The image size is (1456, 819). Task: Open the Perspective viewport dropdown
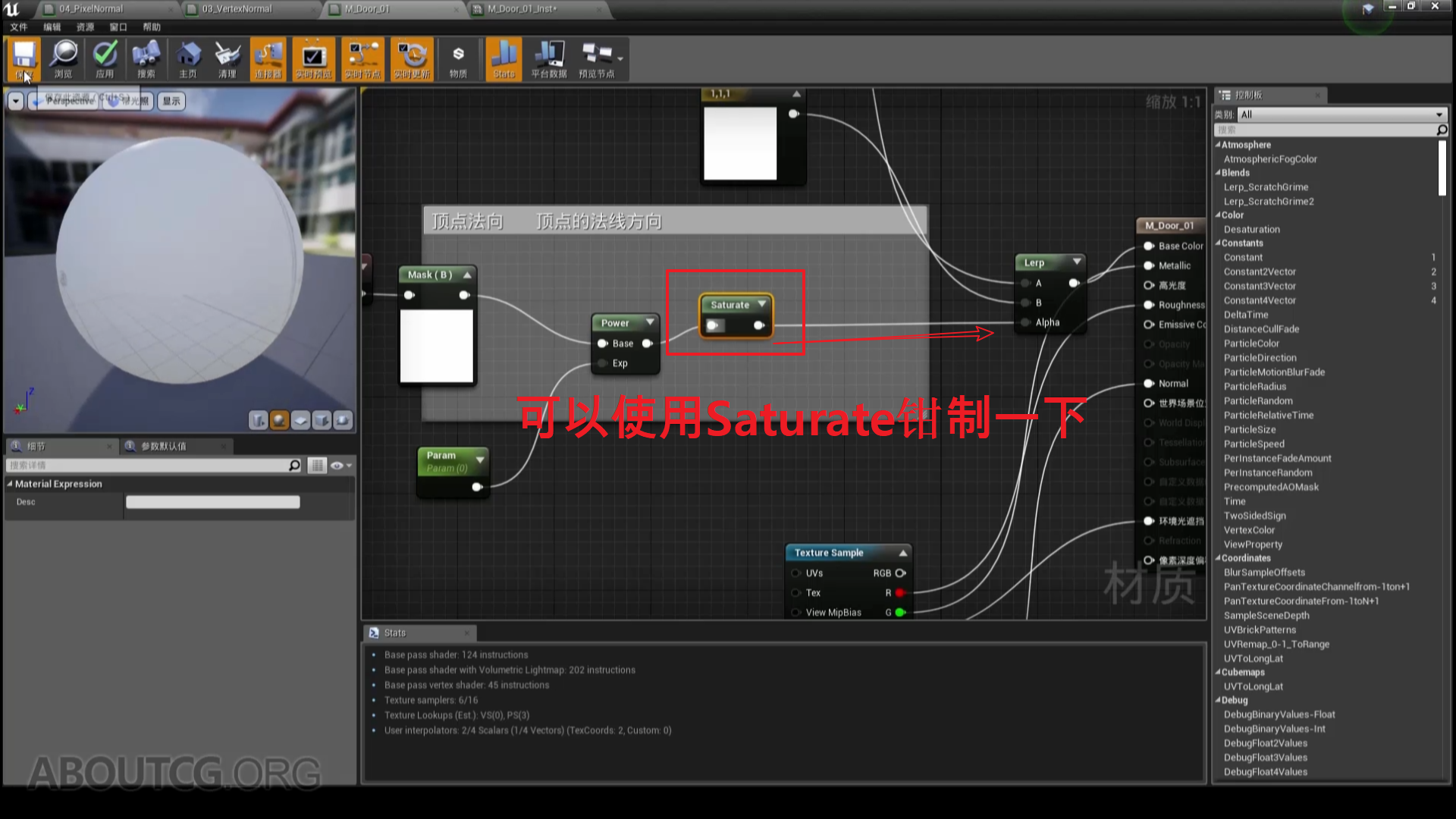tap(68, 100)
